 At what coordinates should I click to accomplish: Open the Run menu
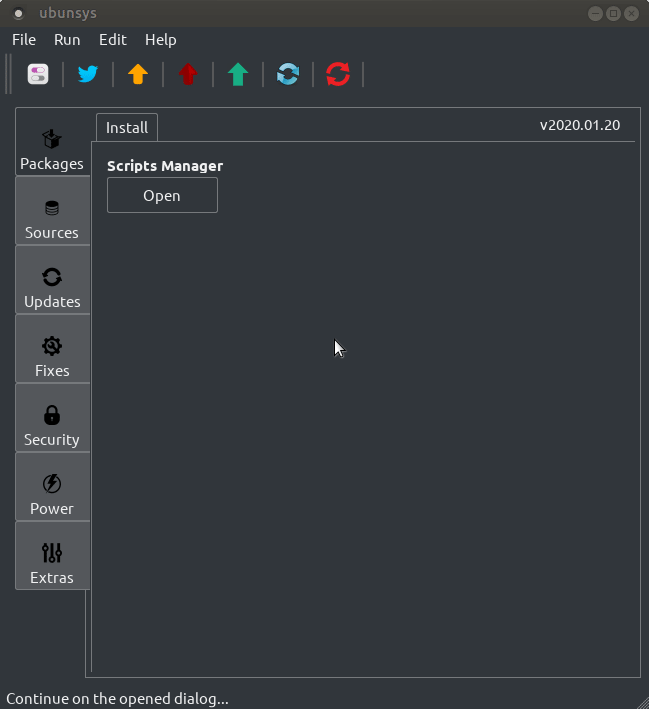point(67,40)
